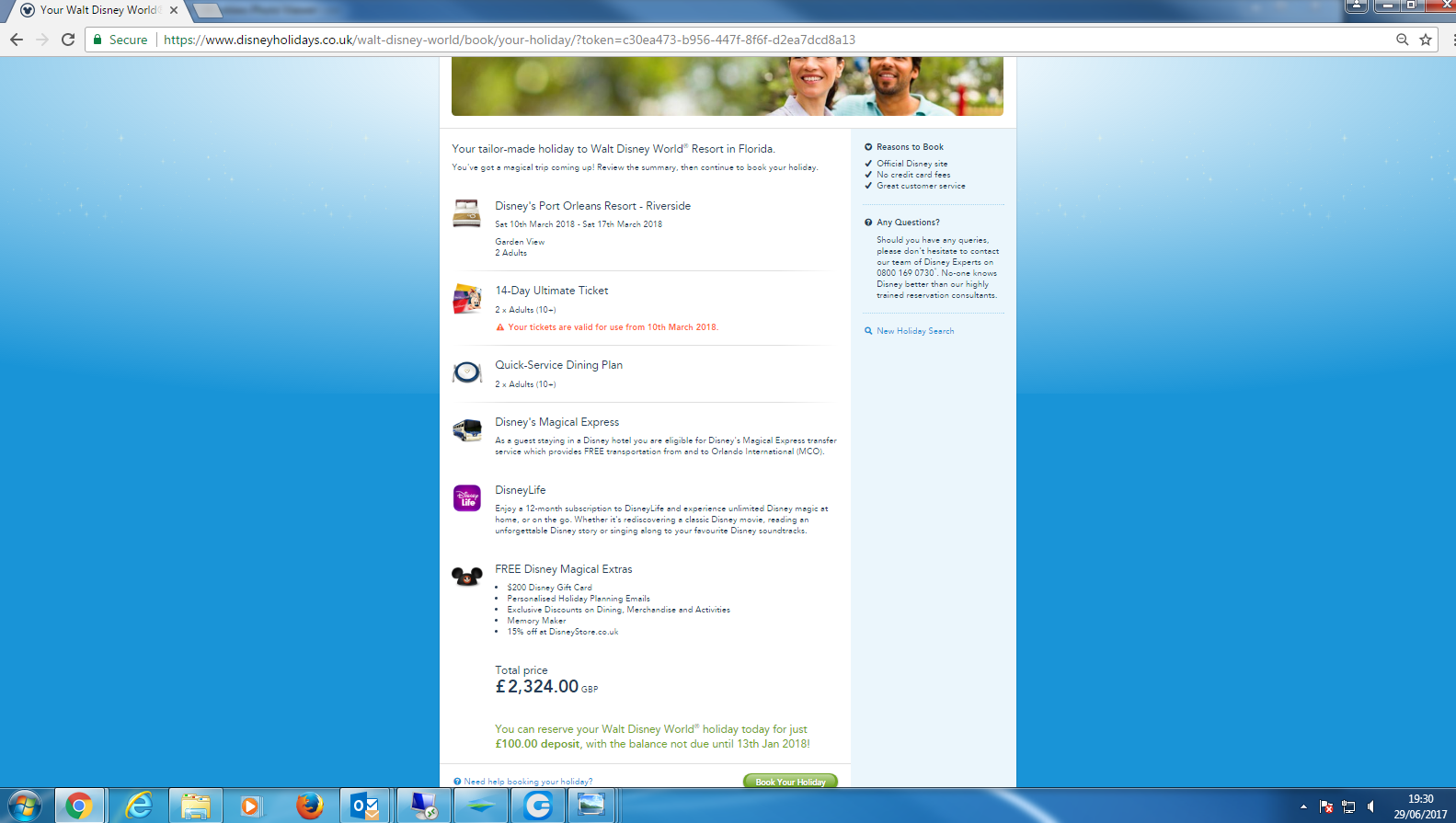The width and height of the screenshot is (1456, 823).
Task: Click the Port Orleans Resort hotel icon
Action: pyautogui.click(x=466, y=213)
